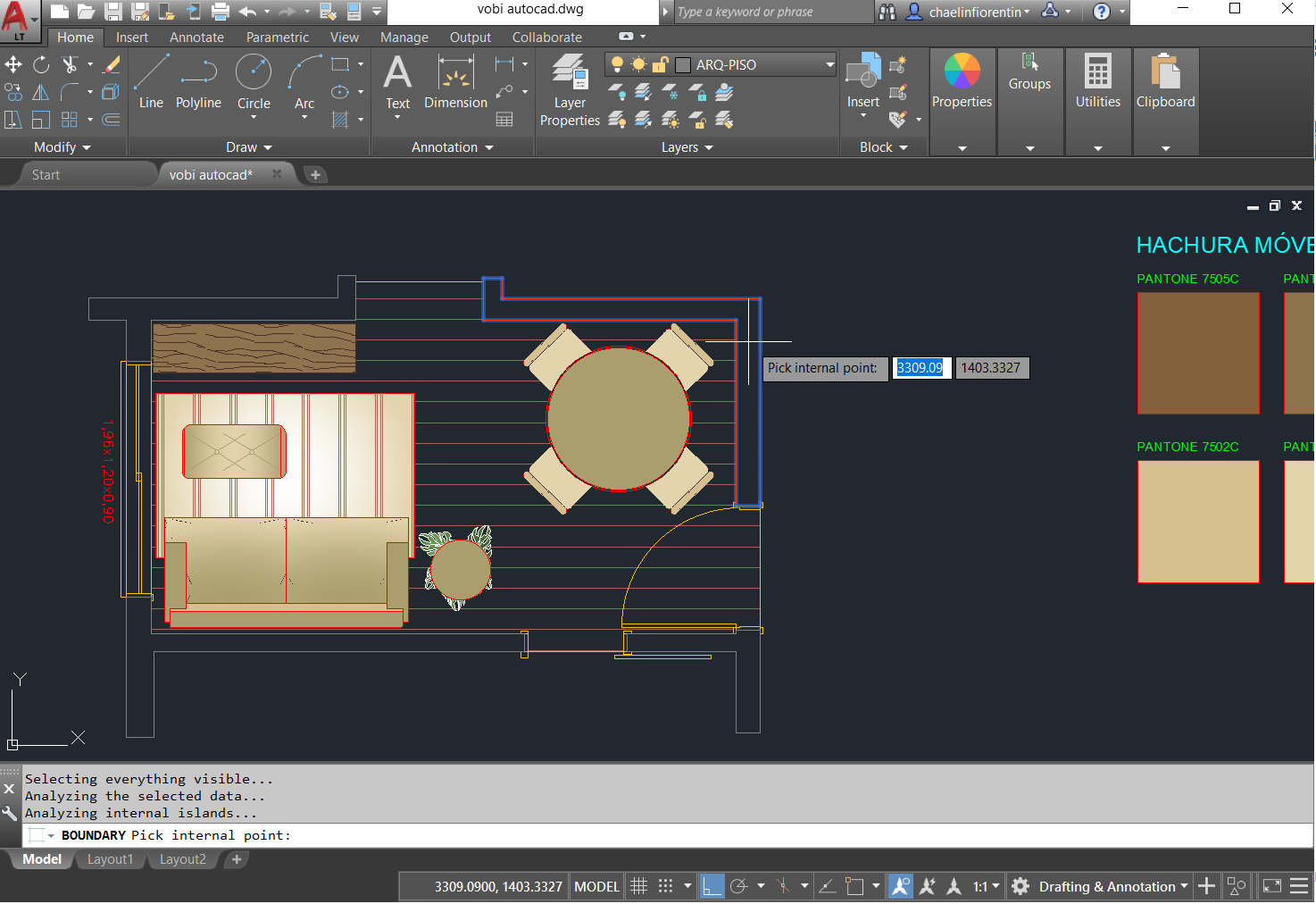The image size is (1316, 904).
Task: Open the Drafting & Annotation workspace dropdown
Action: pyautogui.click(x=1113, y=886)
